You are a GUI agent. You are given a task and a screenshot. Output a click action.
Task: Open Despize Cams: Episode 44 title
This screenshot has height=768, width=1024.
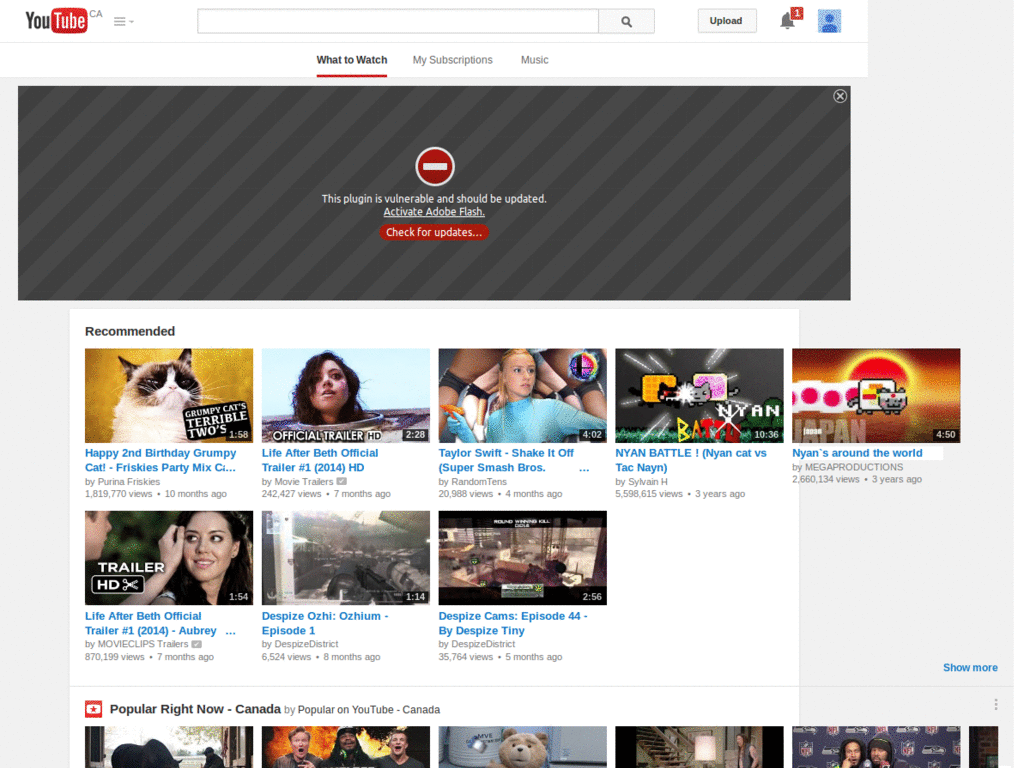[x=513, y=623]
